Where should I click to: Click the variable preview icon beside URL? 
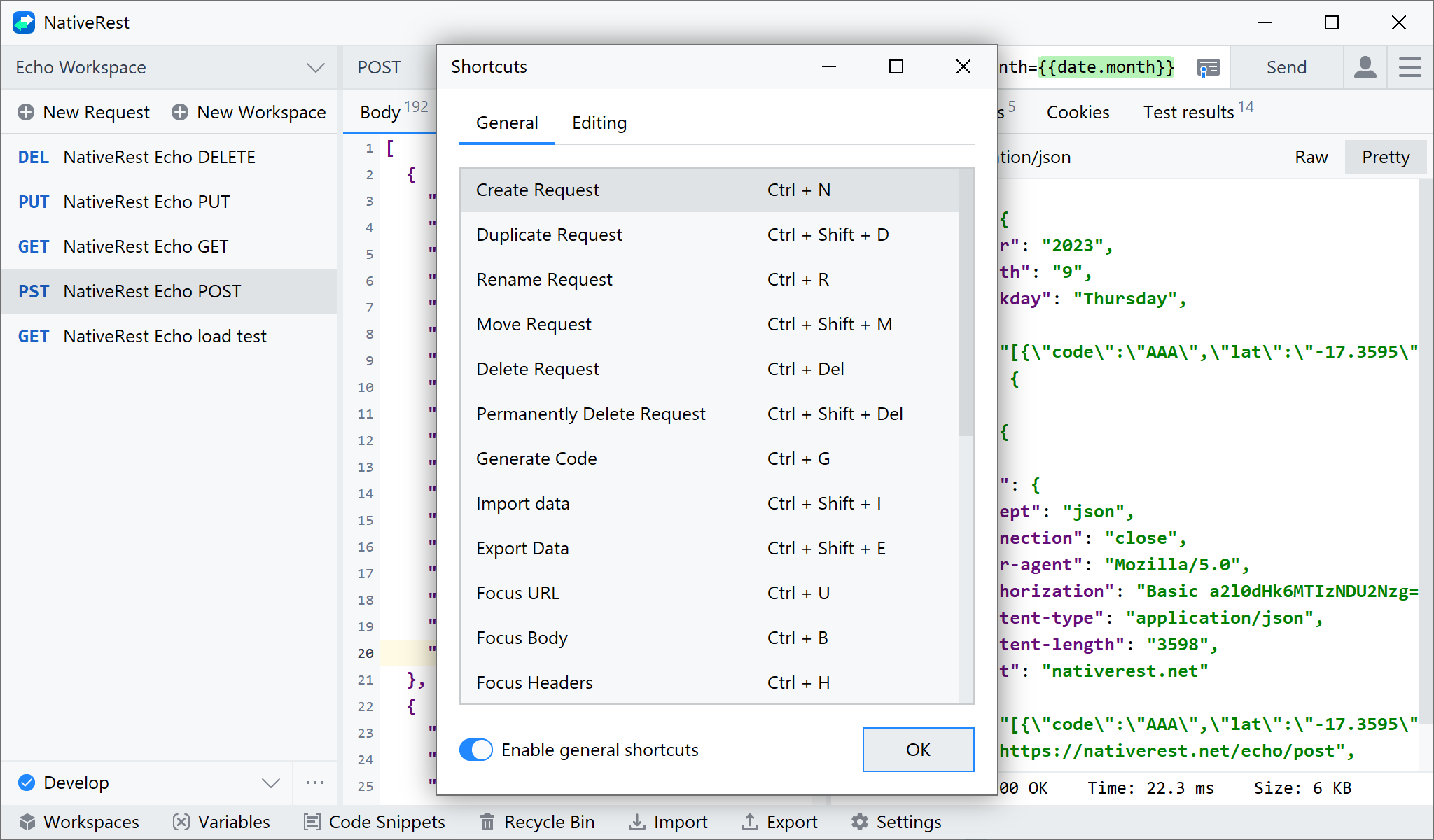[x=1208, y=67]
